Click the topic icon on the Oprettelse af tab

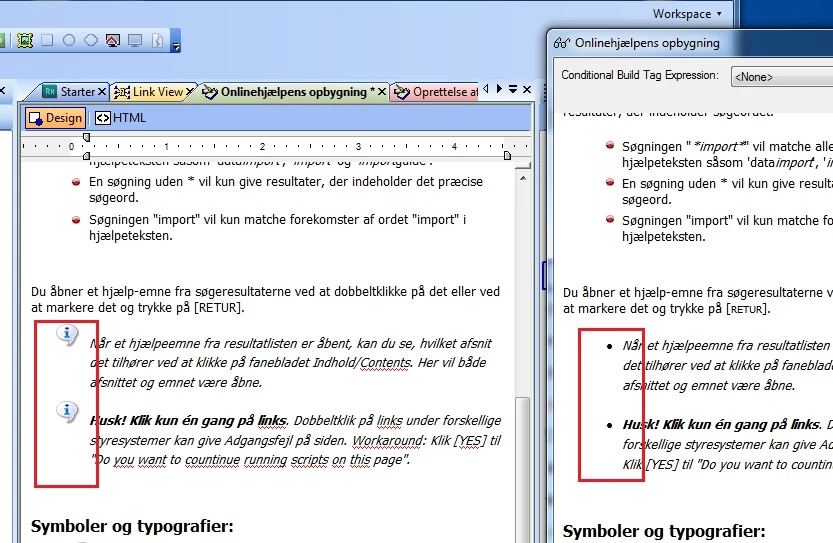point(402,92)
